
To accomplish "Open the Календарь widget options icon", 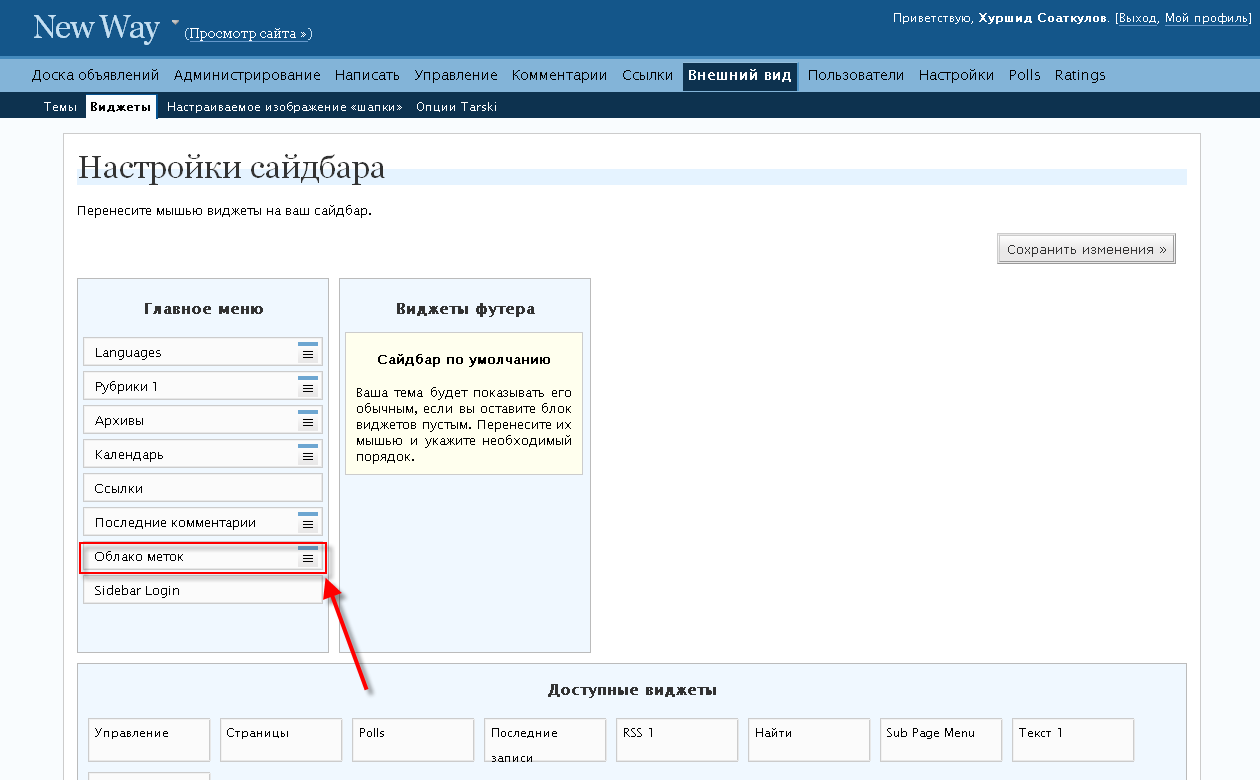I will click(308, 454).
